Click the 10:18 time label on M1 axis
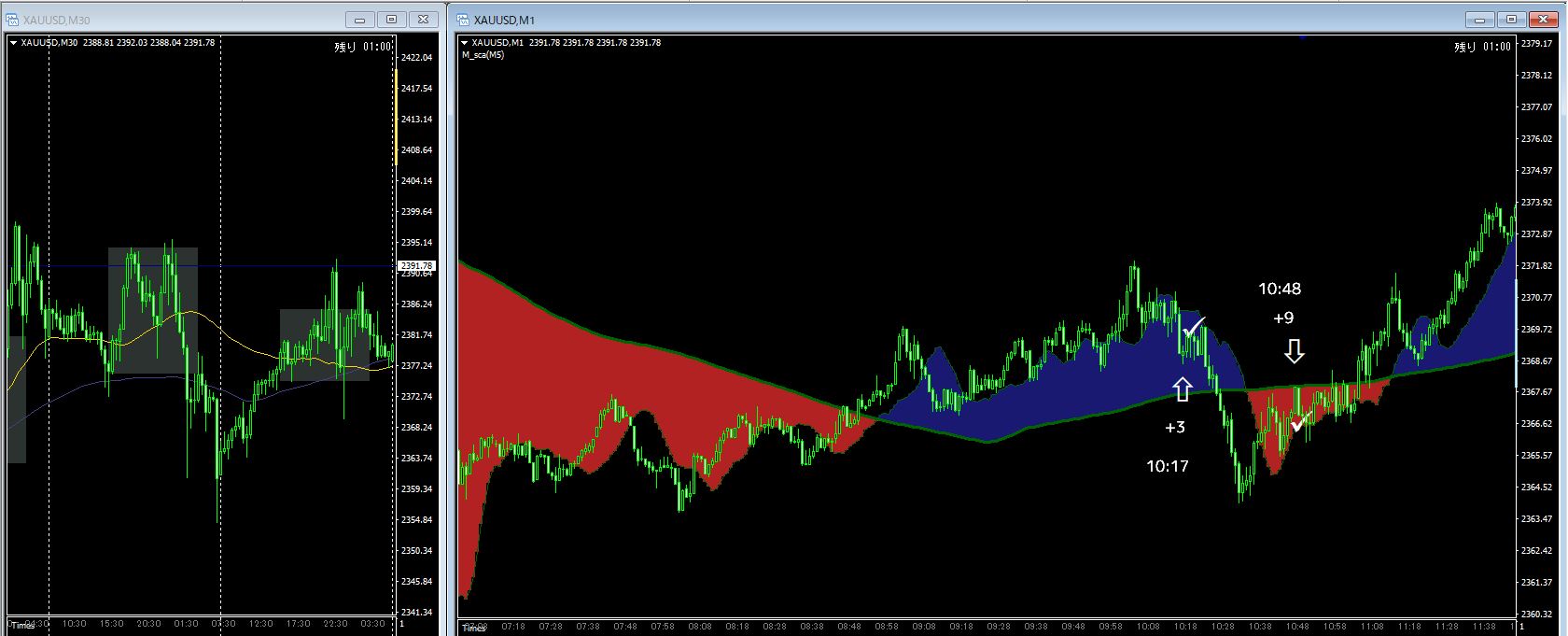 (x=1185, y=627)
